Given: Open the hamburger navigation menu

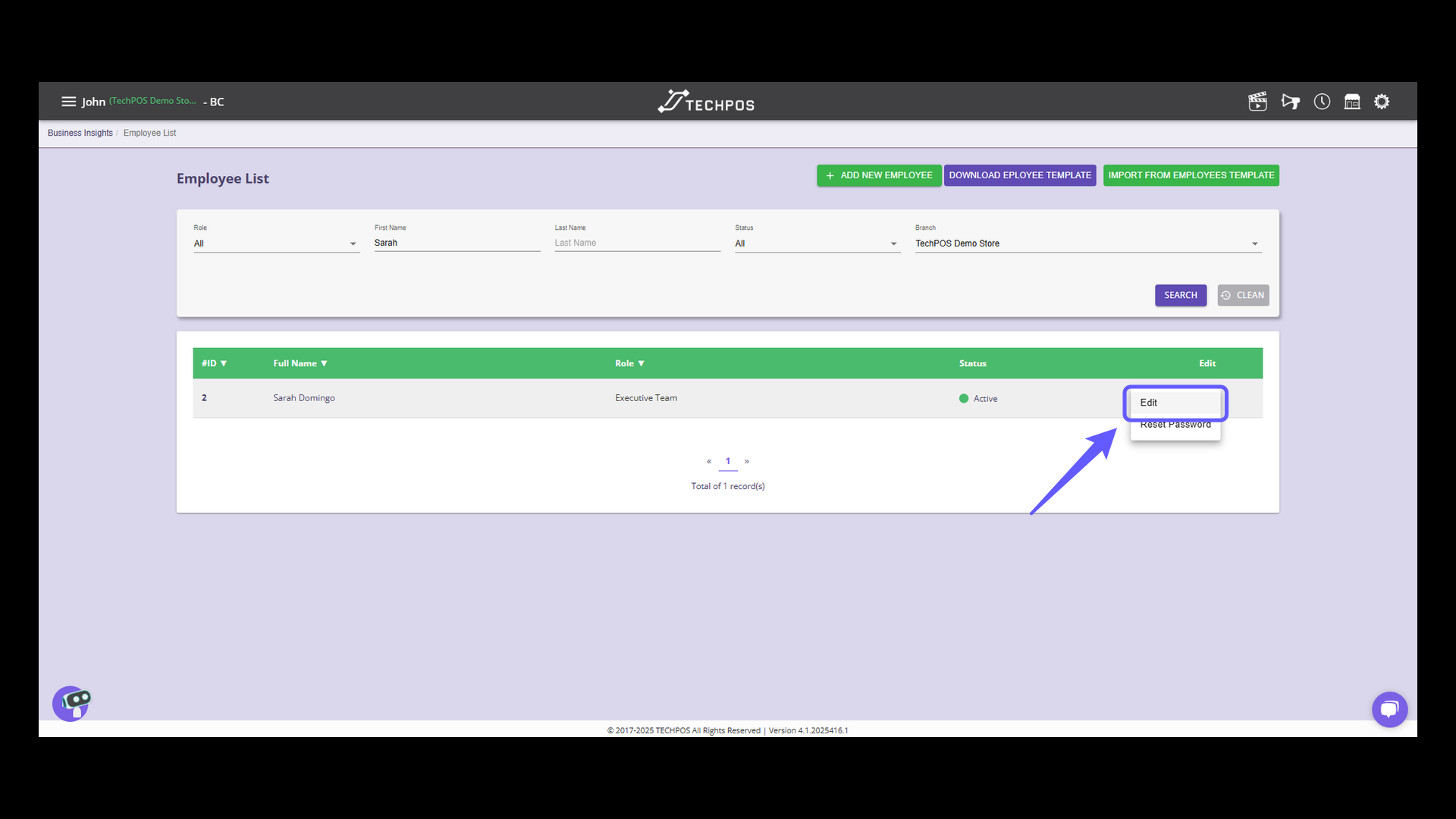Looking at the screenshot, I should [68, 102].
